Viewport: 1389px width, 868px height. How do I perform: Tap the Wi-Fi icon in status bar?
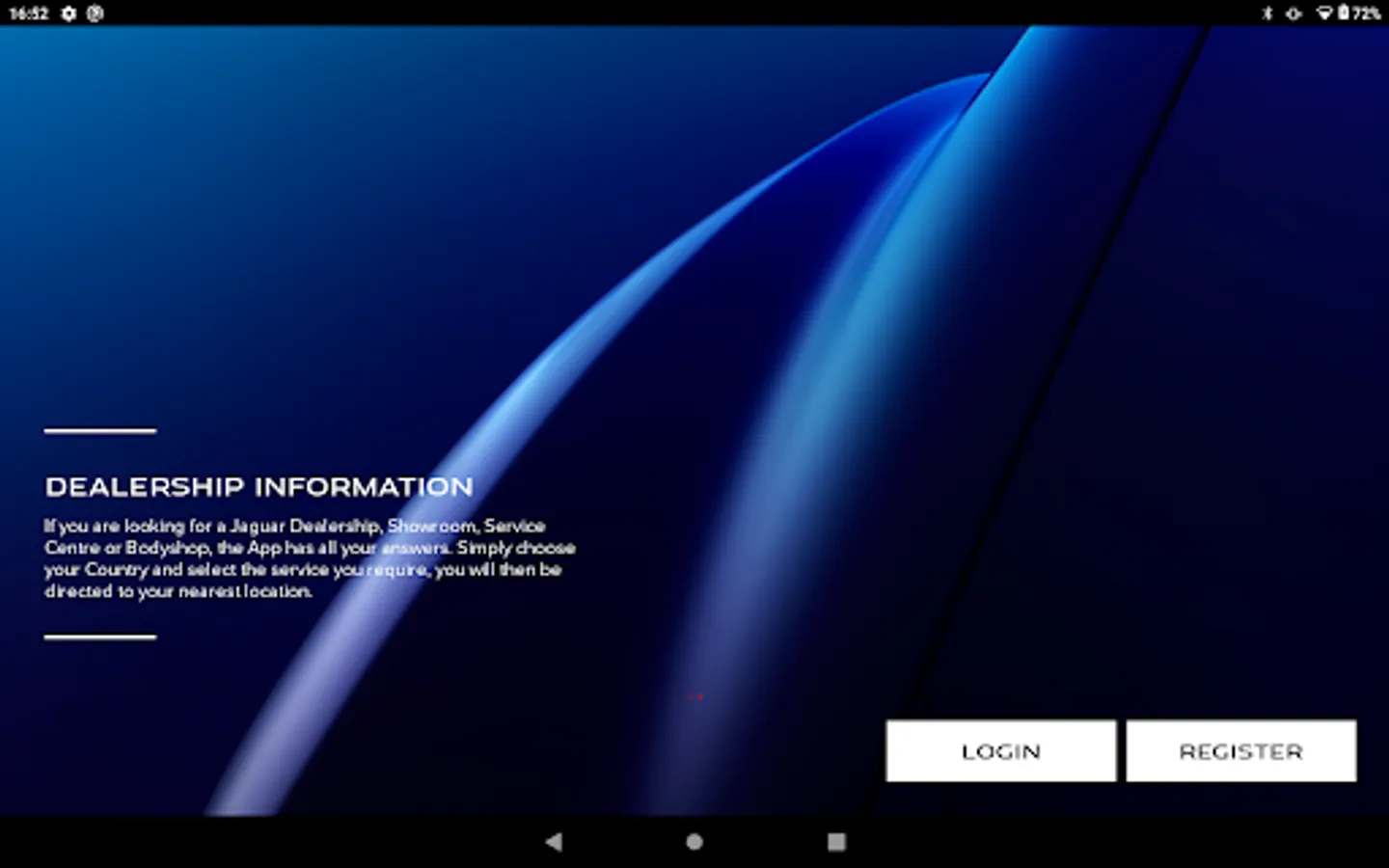pos(1324,14)
